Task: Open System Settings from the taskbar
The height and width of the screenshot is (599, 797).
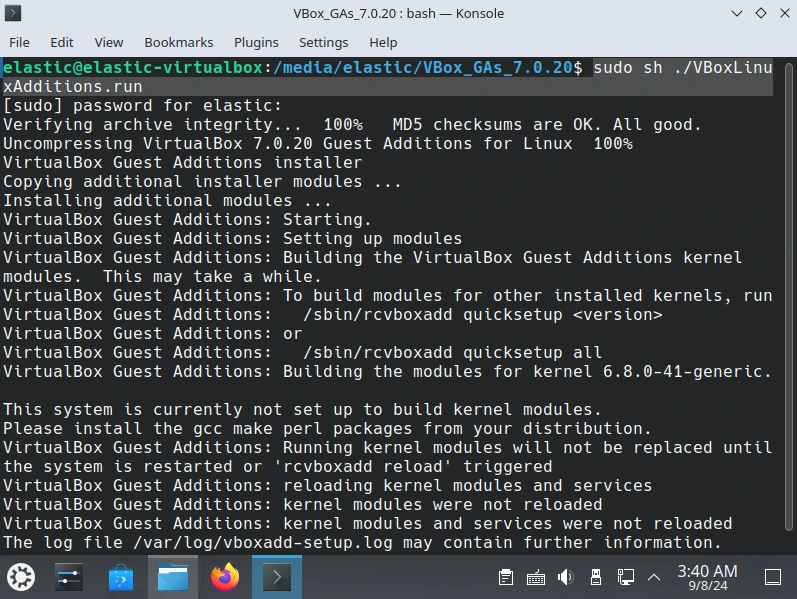Action: tap(69, 577)
